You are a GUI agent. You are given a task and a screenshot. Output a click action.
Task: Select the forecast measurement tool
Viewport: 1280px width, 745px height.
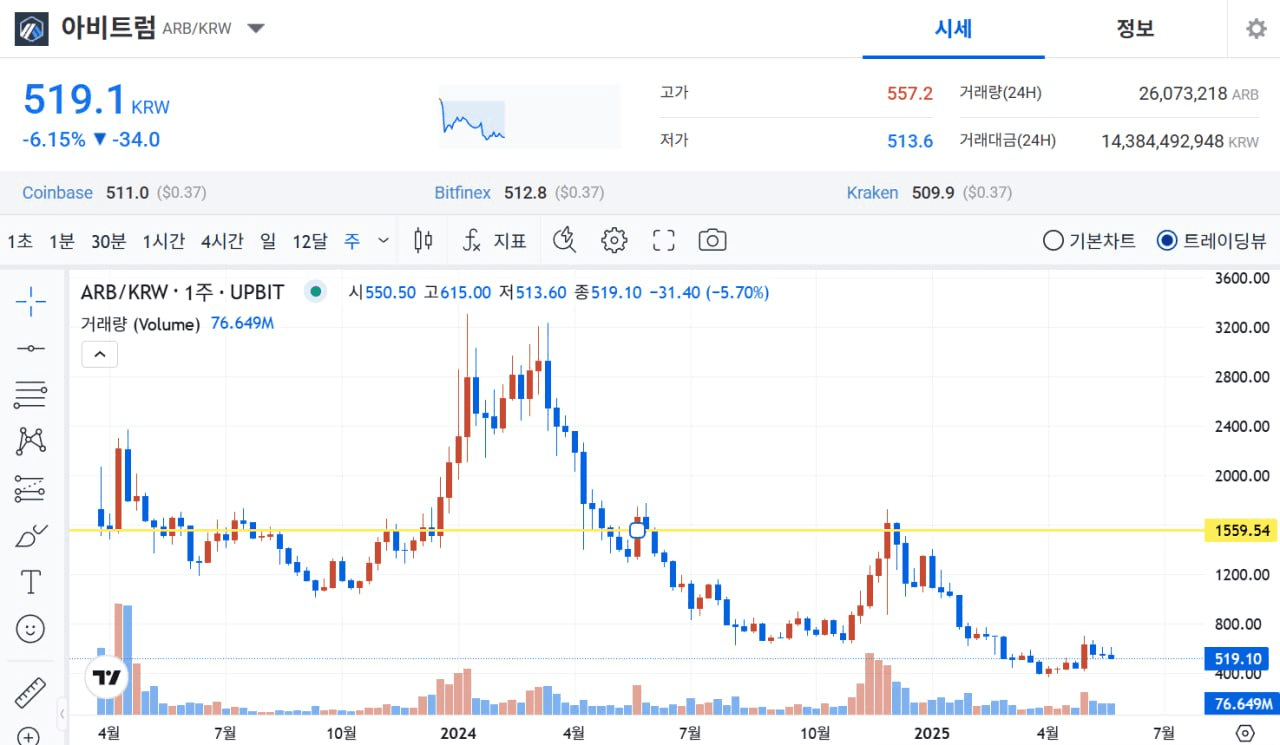tap(31, 489)
